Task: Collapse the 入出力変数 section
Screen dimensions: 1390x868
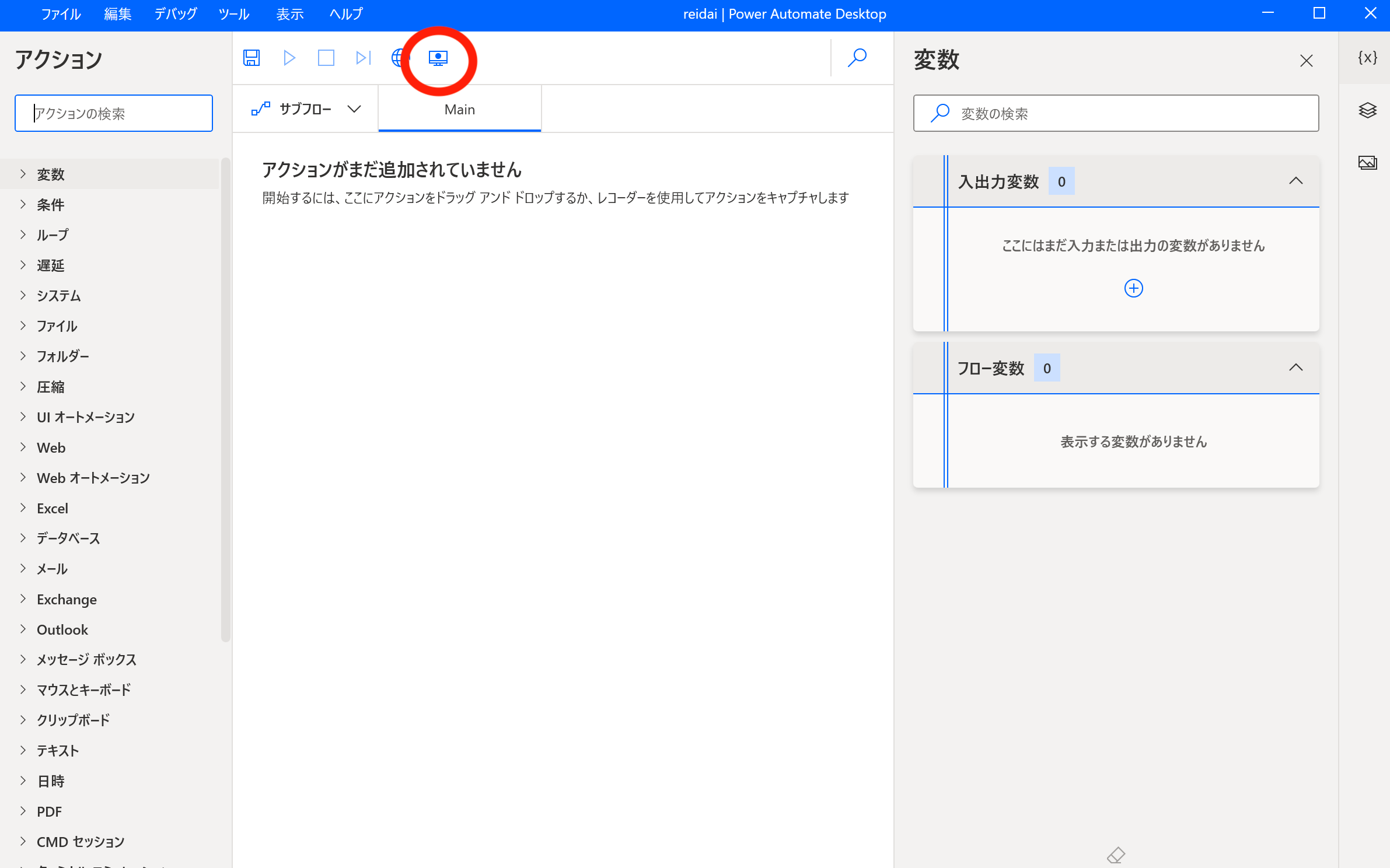Action: click(1295, 181)
